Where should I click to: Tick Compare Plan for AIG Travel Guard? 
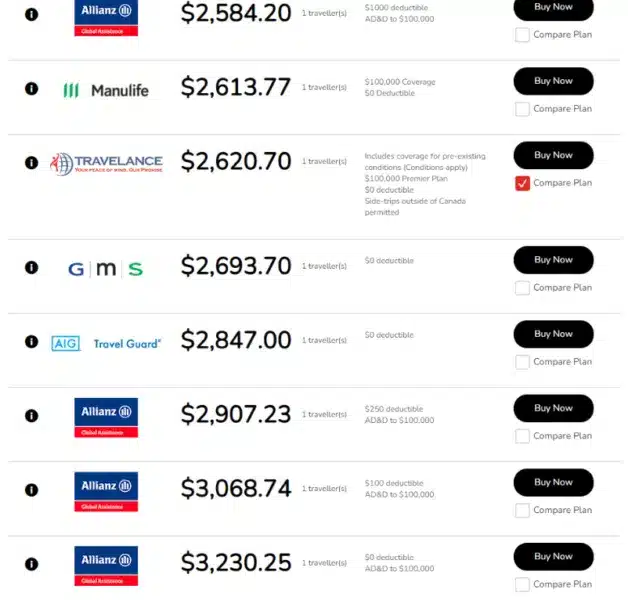pyautogui.click(x=522, y=362)
